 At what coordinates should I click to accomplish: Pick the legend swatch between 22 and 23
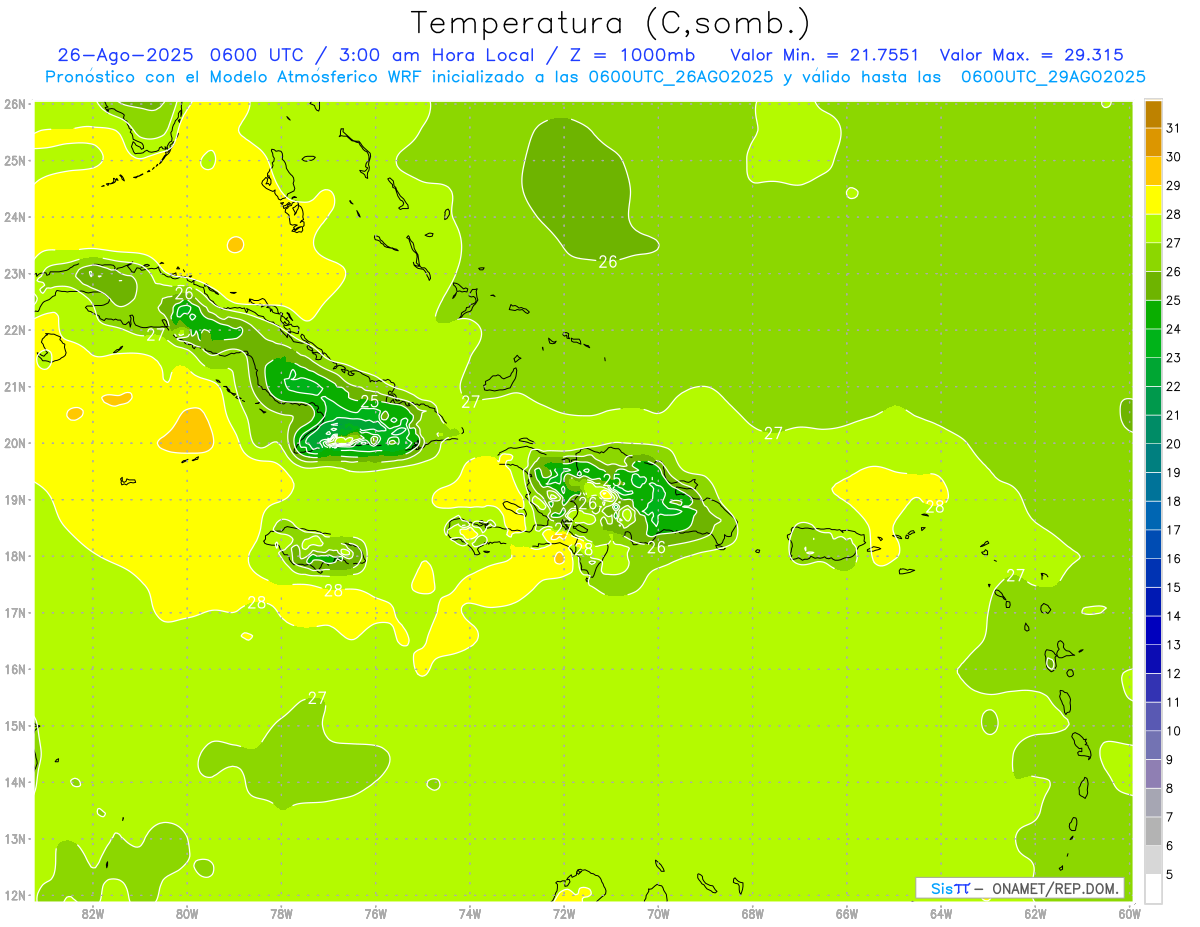[1153, 372]
